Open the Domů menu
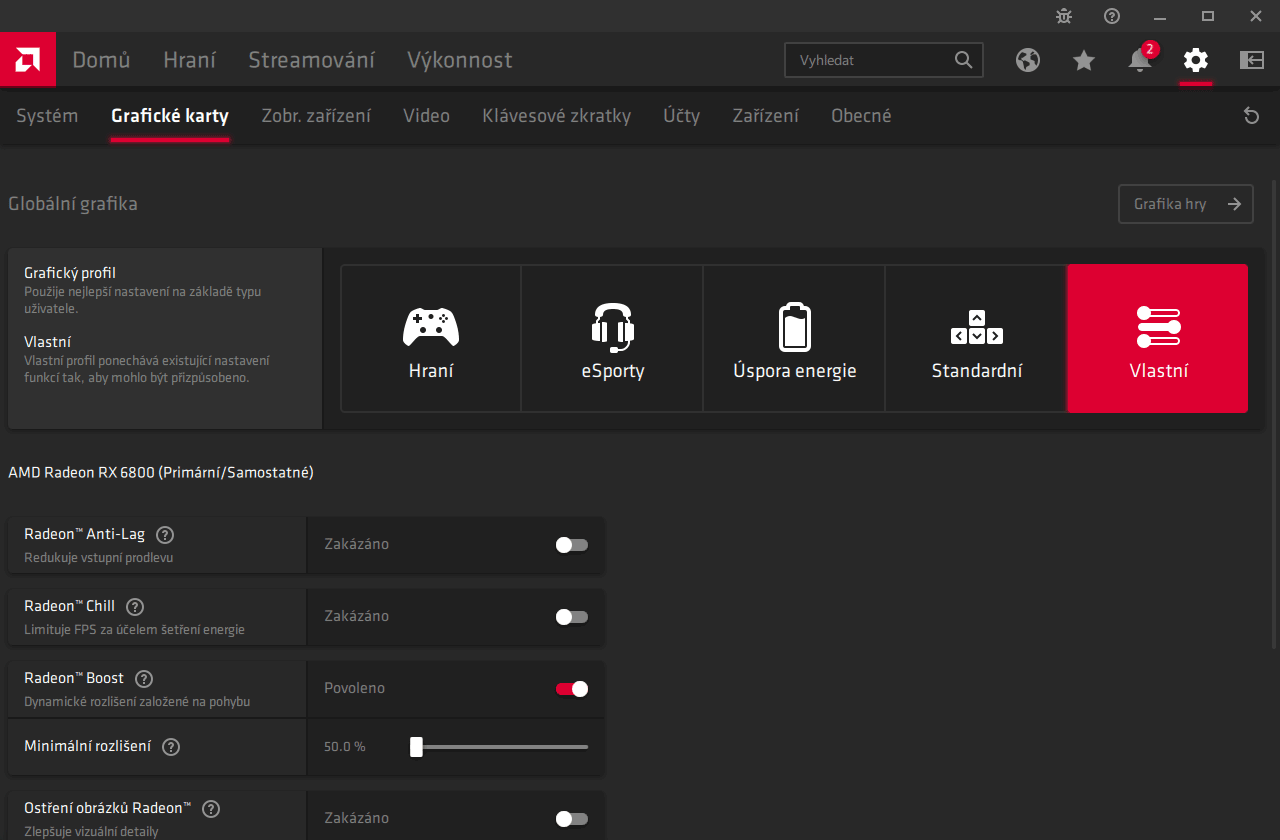1280x840 pixels. coord(101,60)
